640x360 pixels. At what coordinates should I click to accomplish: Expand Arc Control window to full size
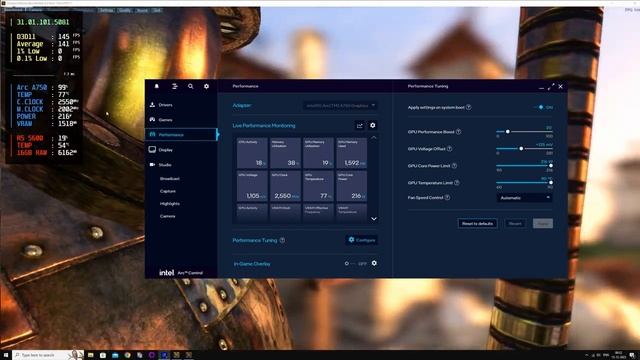click(551, 87)
